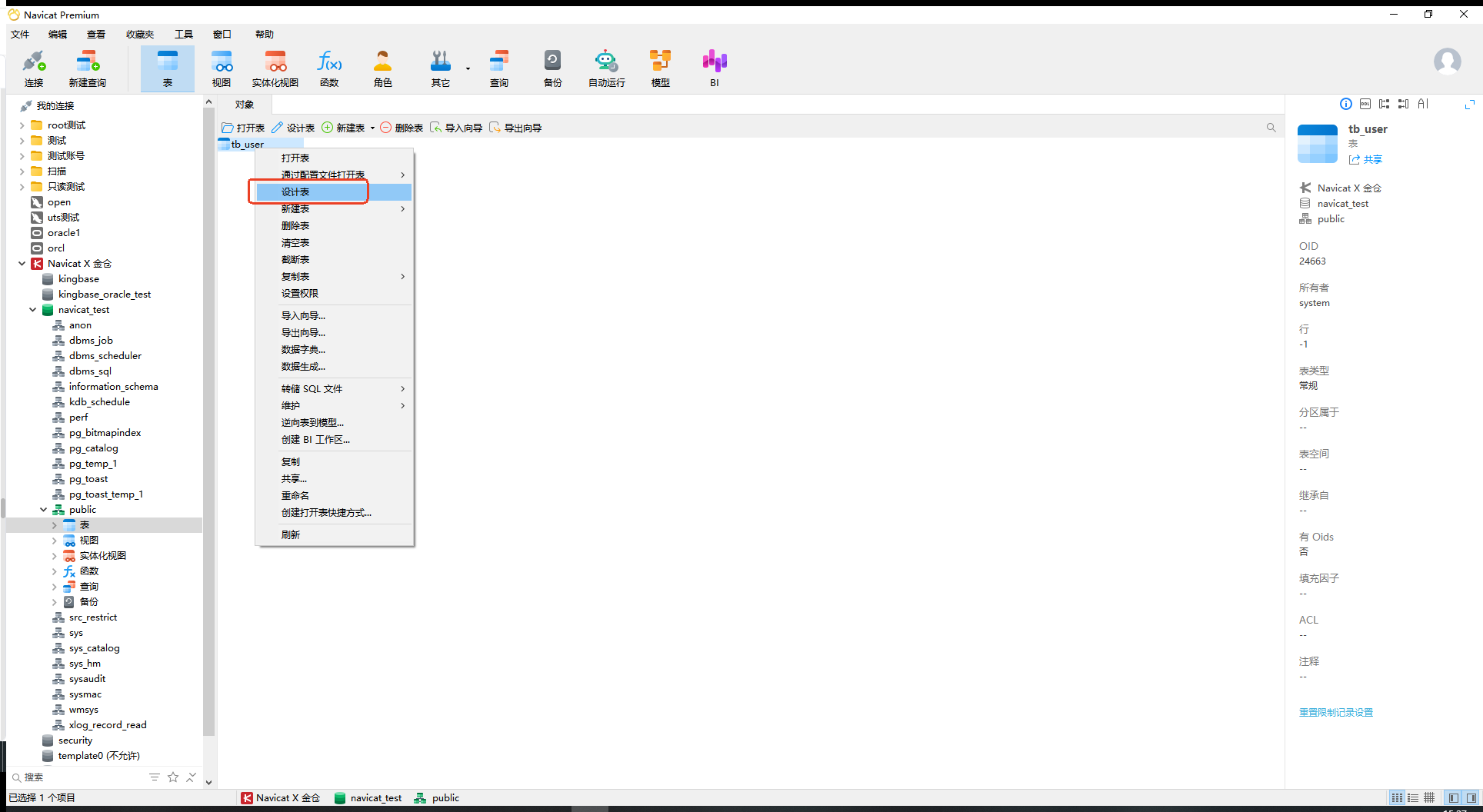This screenshot has width=1483, height=812.
Task: Click 删除表 button in object toolbar
Action: [402, 128]
